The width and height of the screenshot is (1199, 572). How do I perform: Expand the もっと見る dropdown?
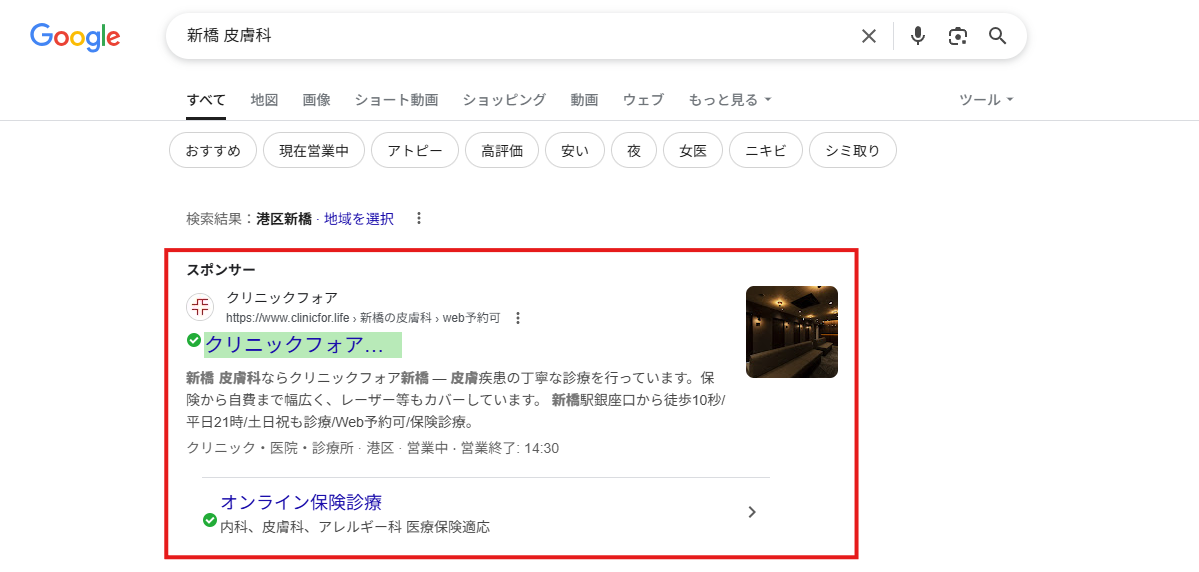pos(729,100)
